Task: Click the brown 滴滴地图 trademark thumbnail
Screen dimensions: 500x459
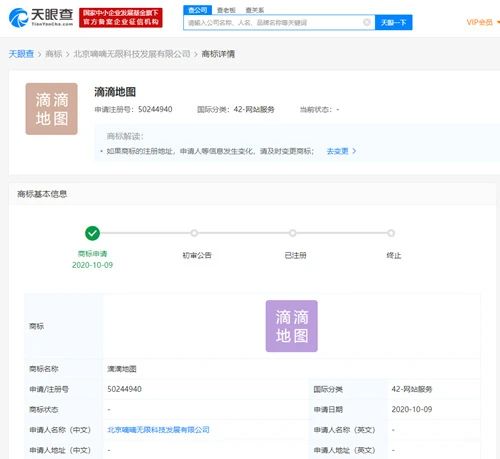Action: pyautogui.click(x=52, y=109)
